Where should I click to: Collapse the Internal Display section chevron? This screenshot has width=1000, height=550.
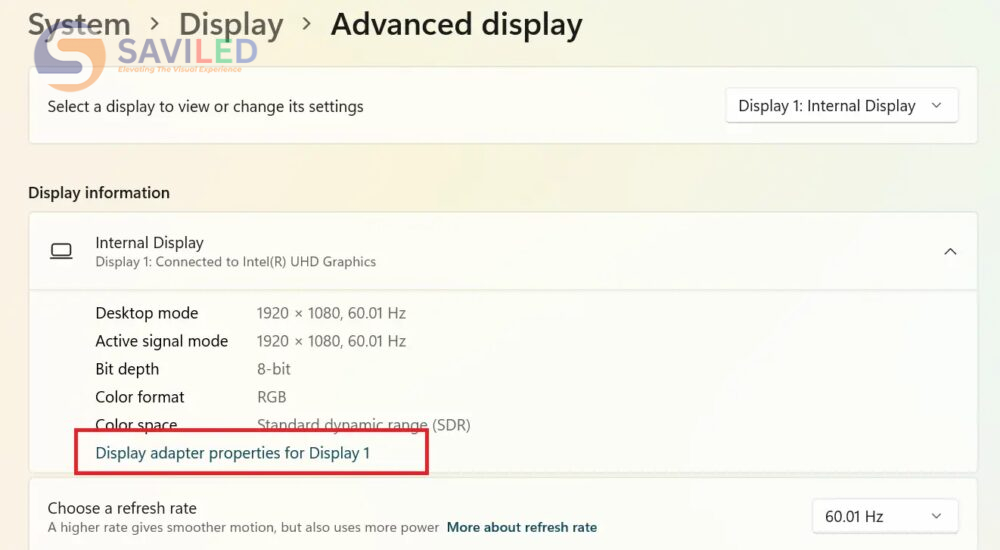(x=950, y=251)
